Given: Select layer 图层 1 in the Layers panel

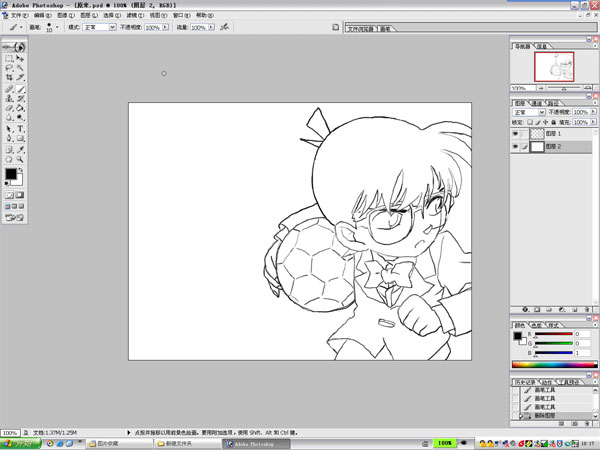Looking at the screenshot, I should pyautogui.click(x=552, y=134).
